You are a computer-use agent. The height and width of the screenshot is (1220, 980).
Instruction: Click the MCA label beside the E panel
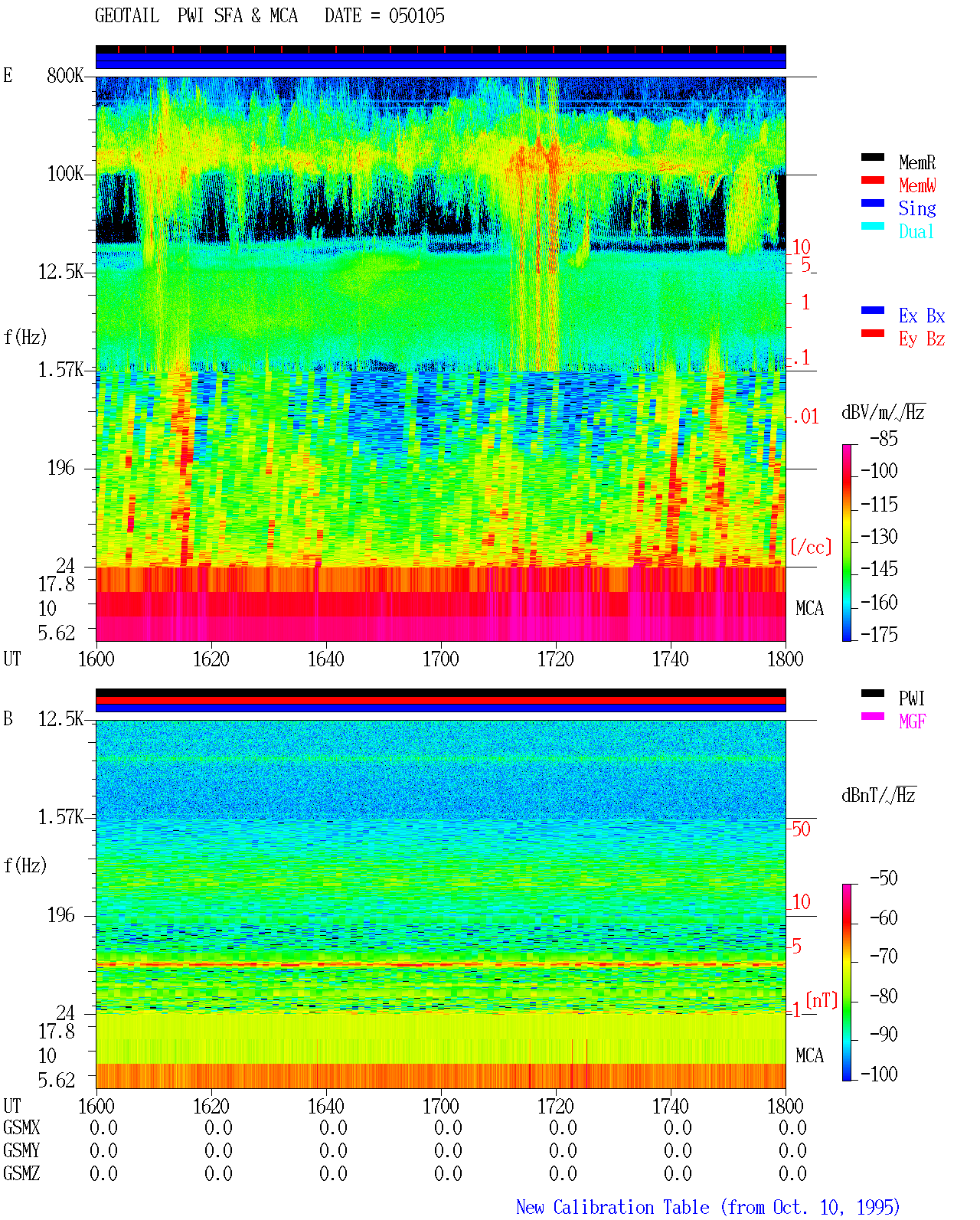809,609
